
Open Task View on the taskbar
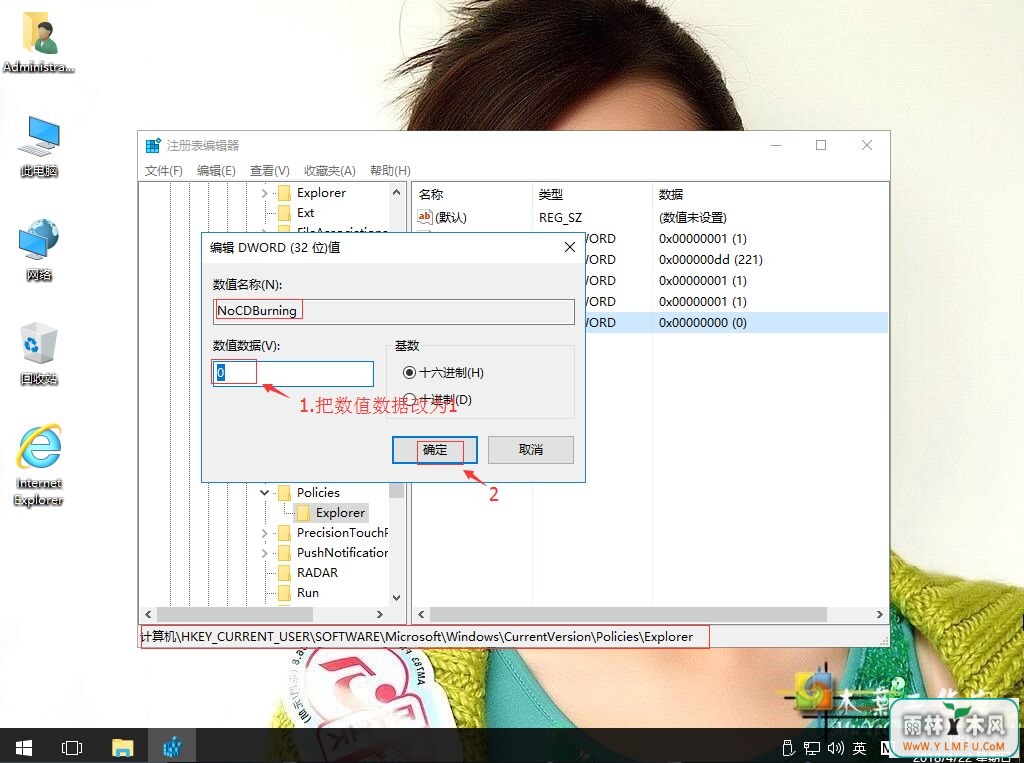pos(72,747)
